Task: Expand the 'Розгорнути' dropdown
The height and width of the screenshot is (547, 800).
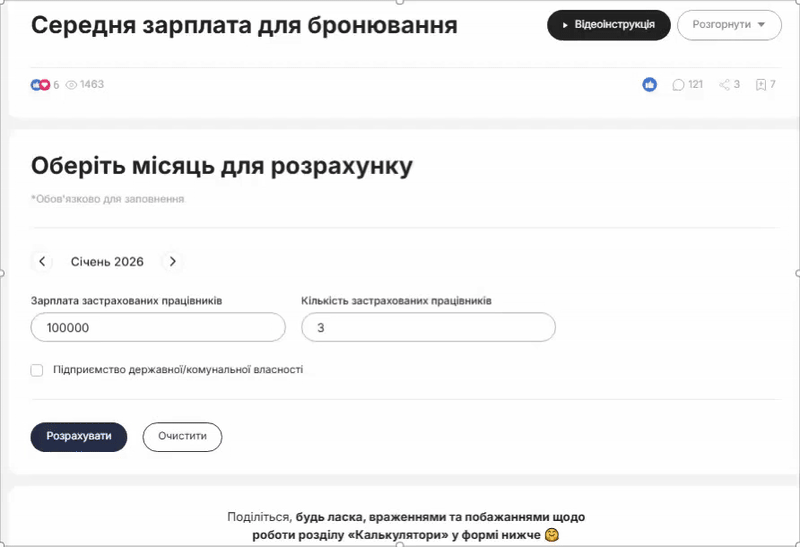Action: click(x=729, y=25)
